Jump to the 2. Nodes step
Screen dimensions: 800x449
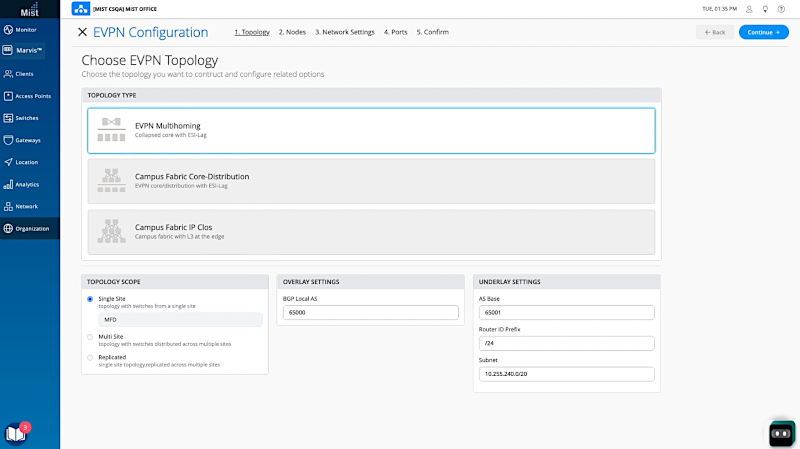[x=292, y=32]
